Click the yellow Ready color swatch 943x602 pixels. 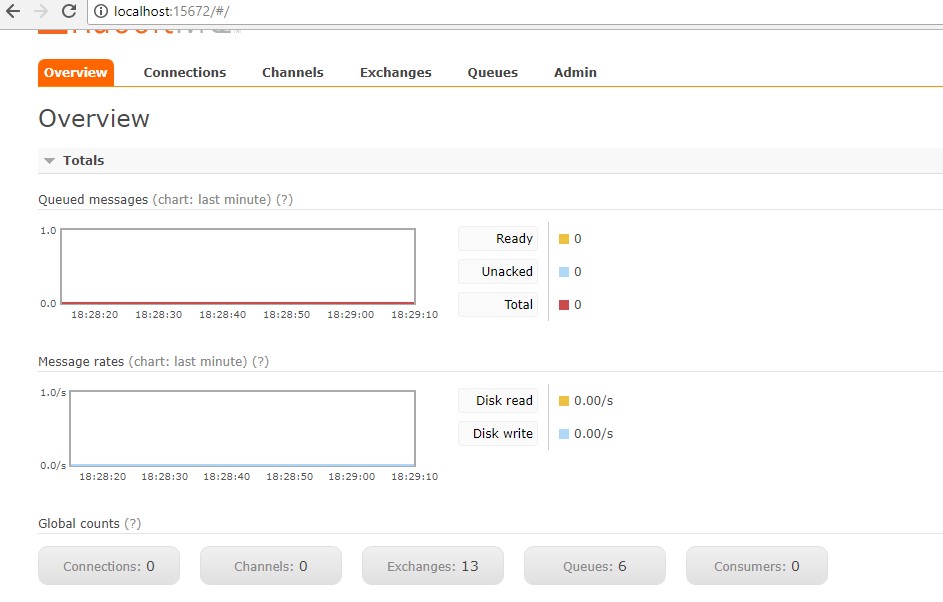point(564,239)
